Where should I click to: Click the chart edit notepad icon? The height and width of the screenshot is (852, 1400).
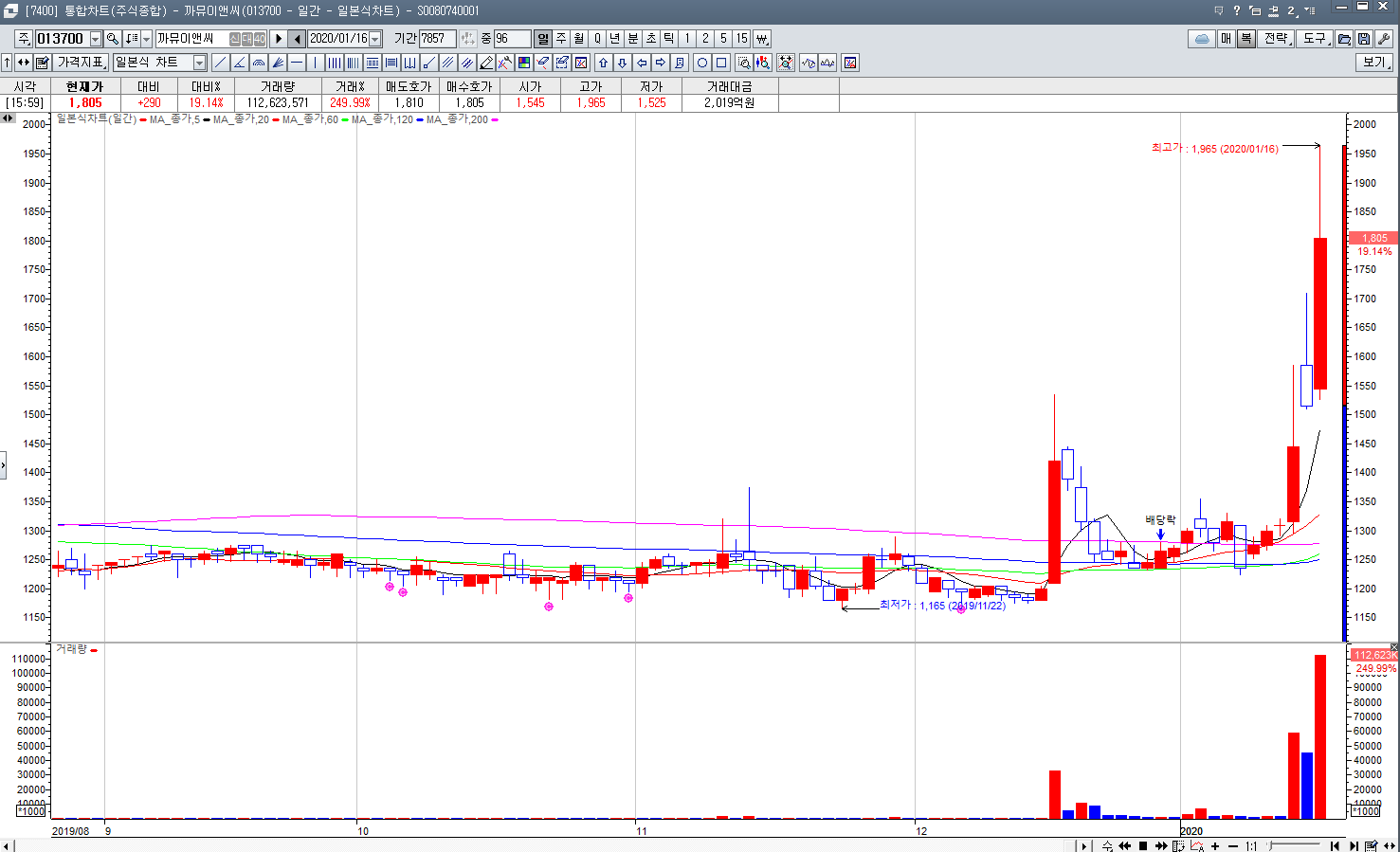tap(42, 63)
